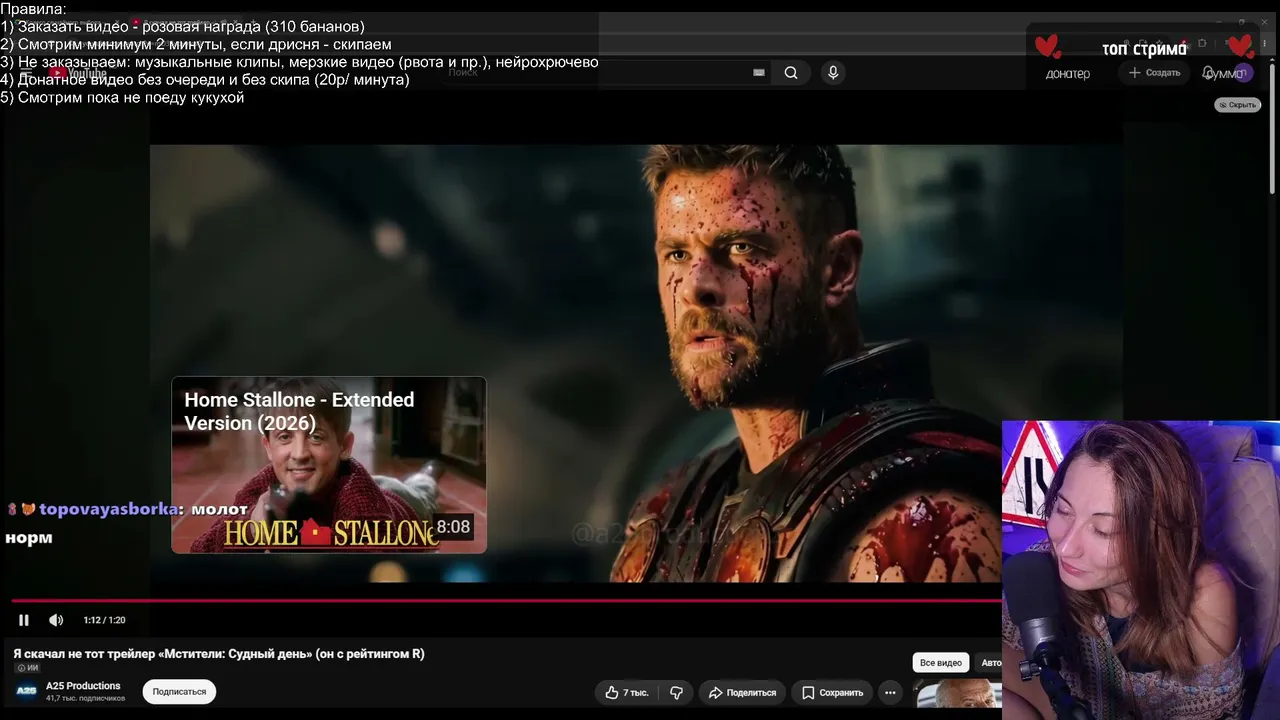Save the video with Сохранить
The width and height of the screenshot is (1280, 720).
(832, 692)
